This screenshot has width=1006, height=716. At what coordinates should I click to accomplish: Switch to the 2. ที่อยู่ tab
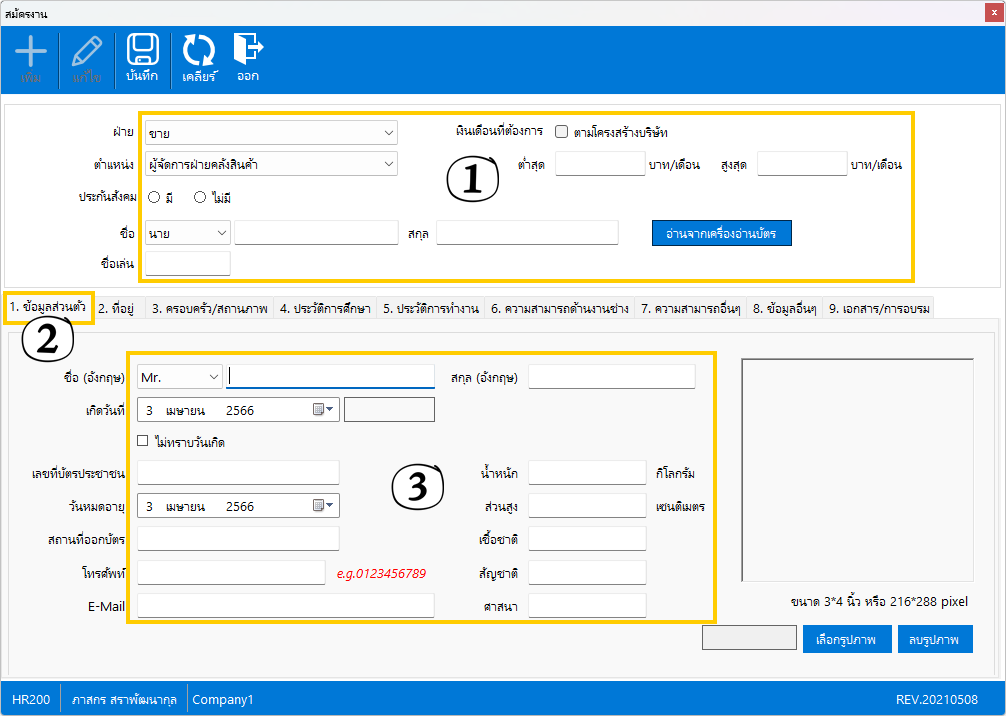[117, 309]
